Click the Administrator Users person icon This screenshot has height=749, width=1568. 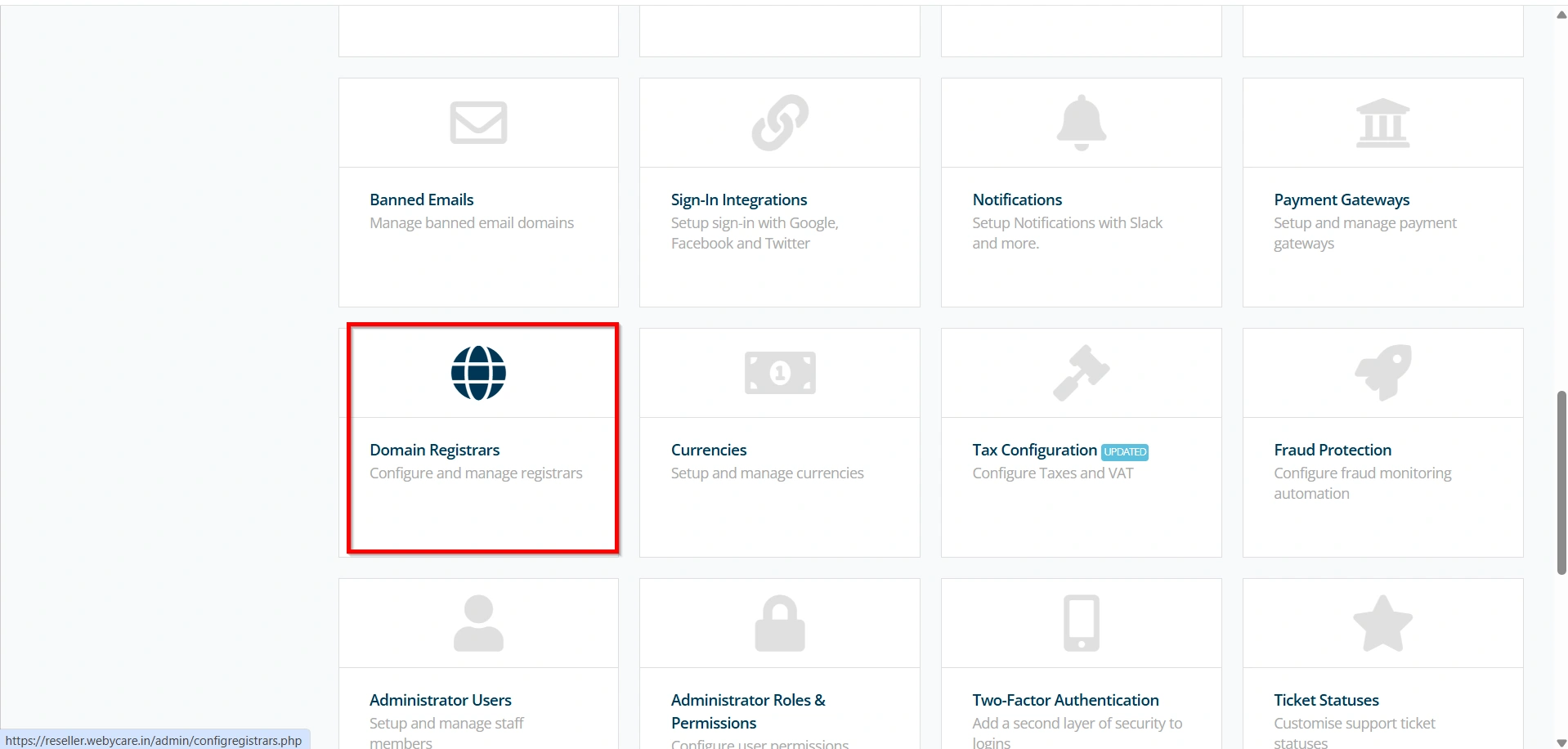click(x=478, y=623)
